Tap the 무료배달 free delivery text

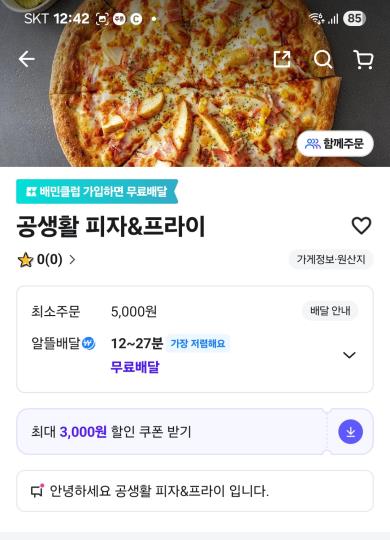[135, 367]
